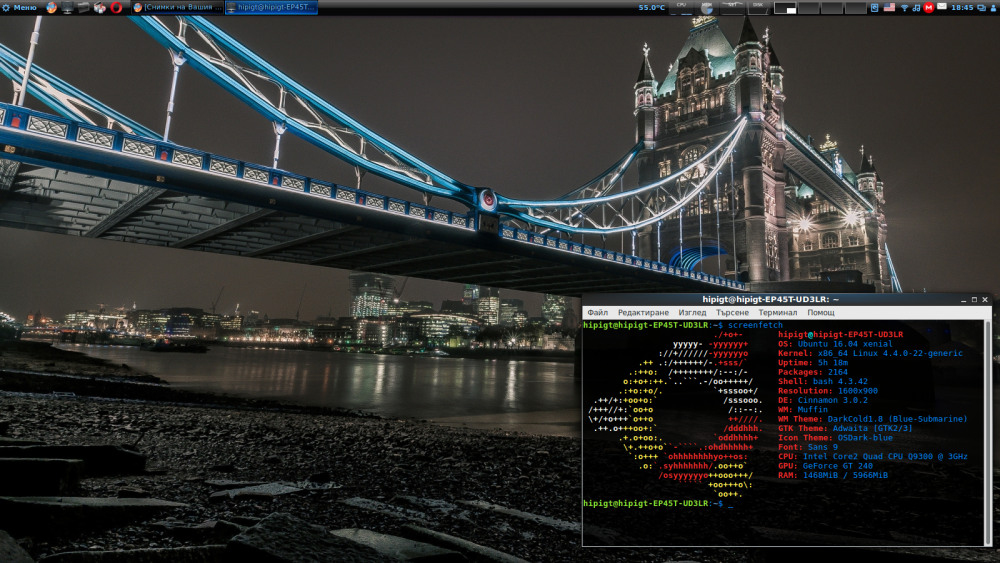Switch to the Firefox 'Снимки на Вашия' window
The image size is (1000, 563).
(177, 8)
